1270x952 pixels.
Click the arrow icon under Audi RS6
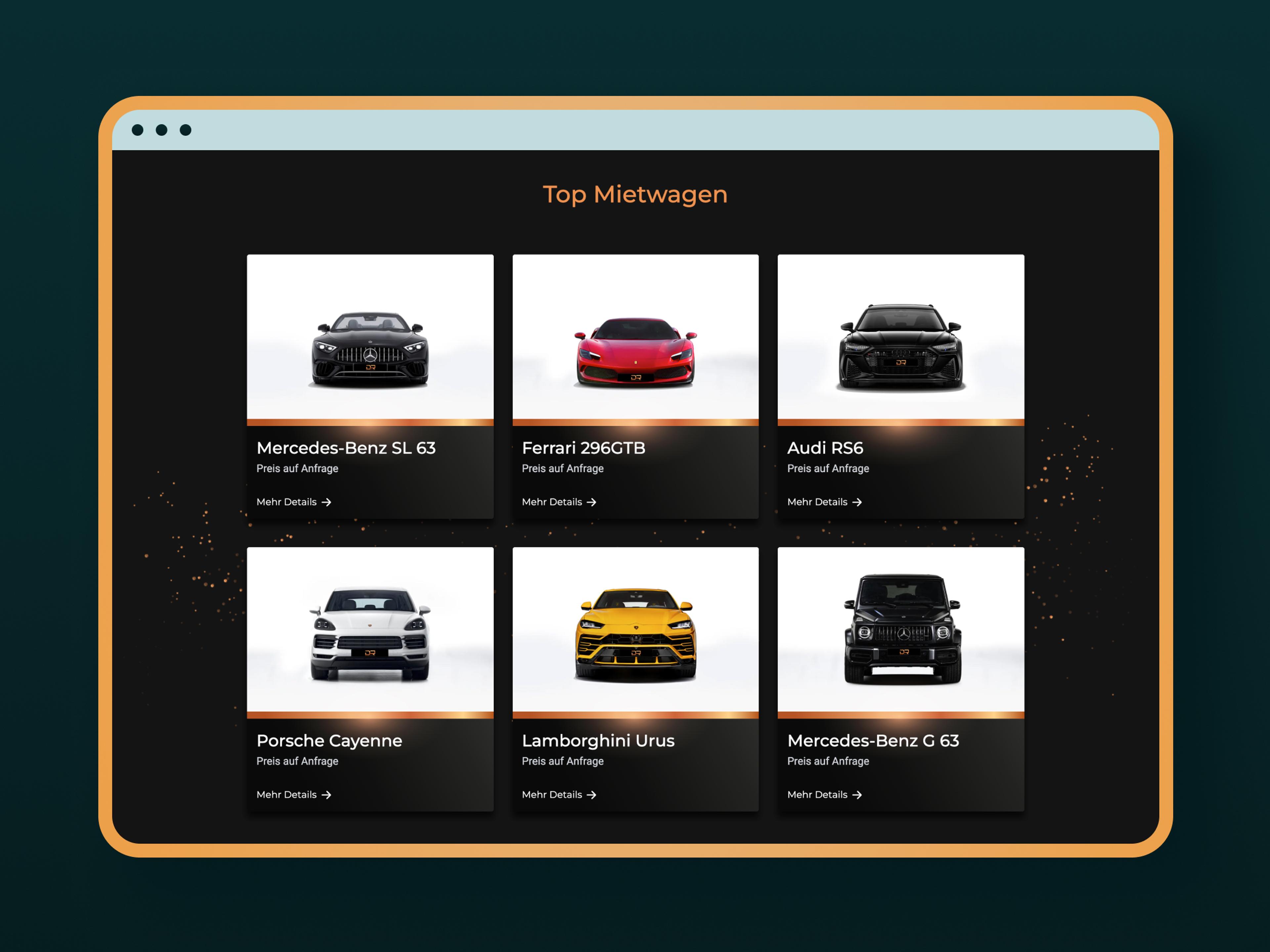[857, 502]
